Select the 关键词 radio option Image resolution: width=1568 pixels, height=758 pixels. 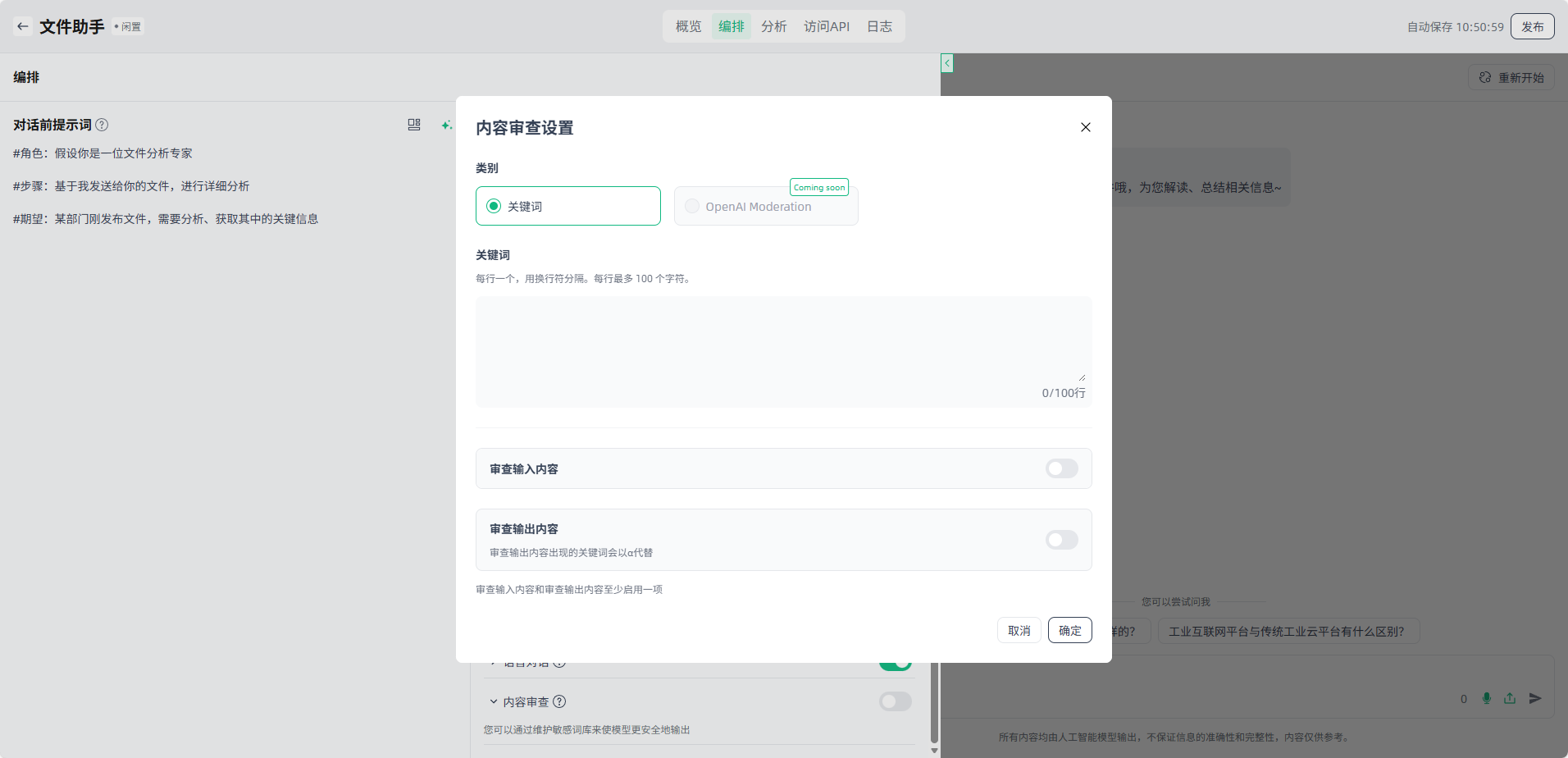[x=494, y=206]
